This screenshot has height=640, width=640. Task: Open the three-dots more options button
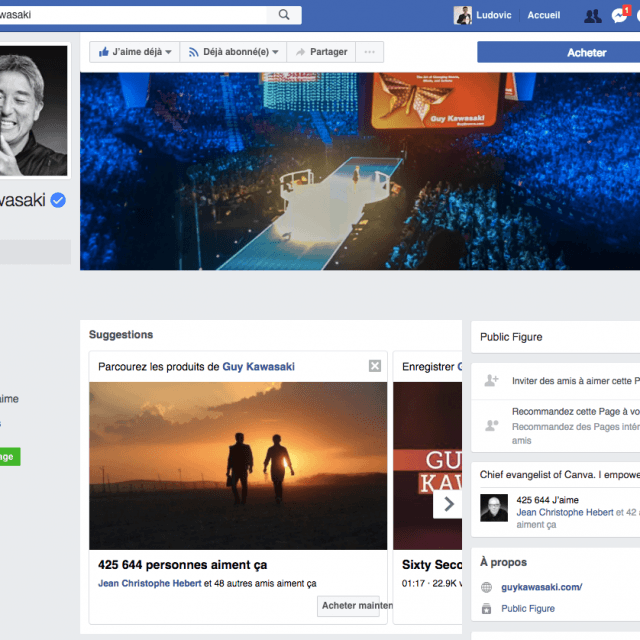pyautogui.click(x=369, y=52)
